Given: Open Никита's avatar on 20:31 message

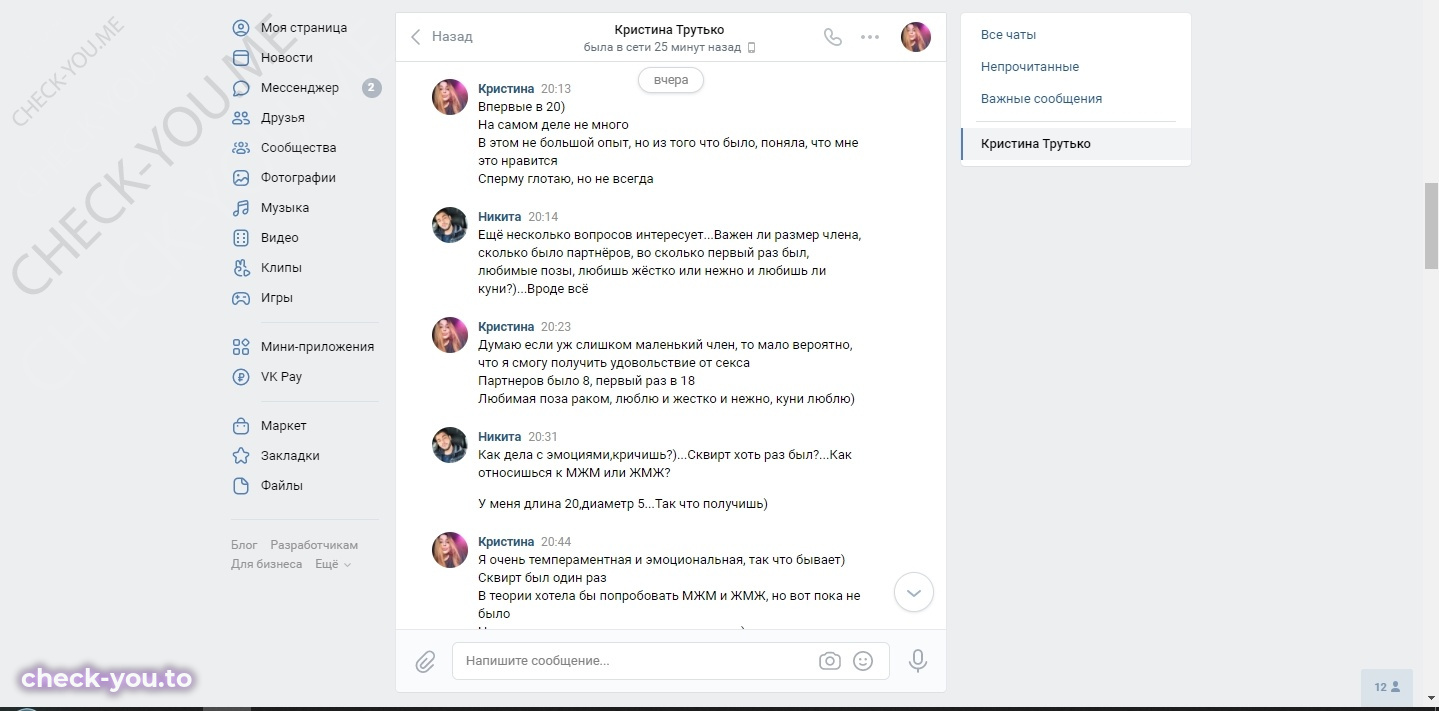Looking at the screenshot, I should (x=450, y=445).
